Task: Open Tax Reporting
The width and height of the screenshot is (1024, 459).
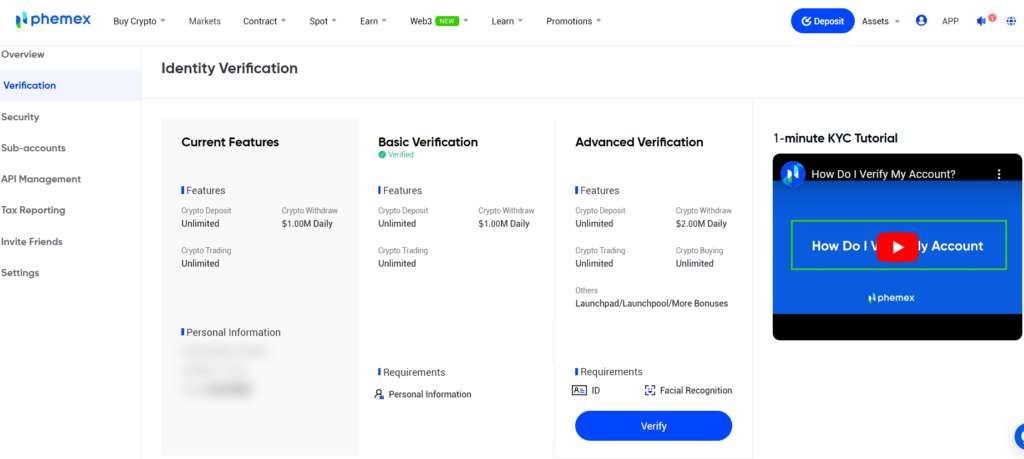Action: click(33, 210)
